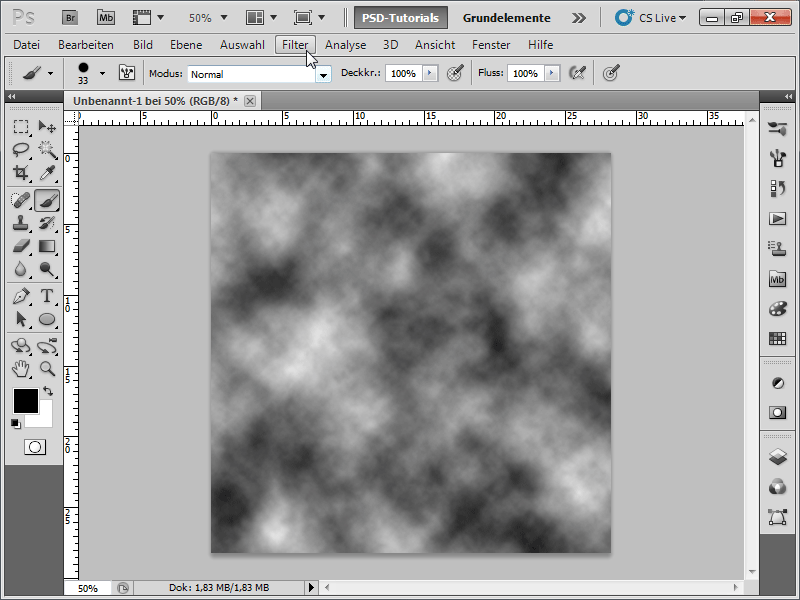
Task: Select the Type tool
Action: pos(47,296)
